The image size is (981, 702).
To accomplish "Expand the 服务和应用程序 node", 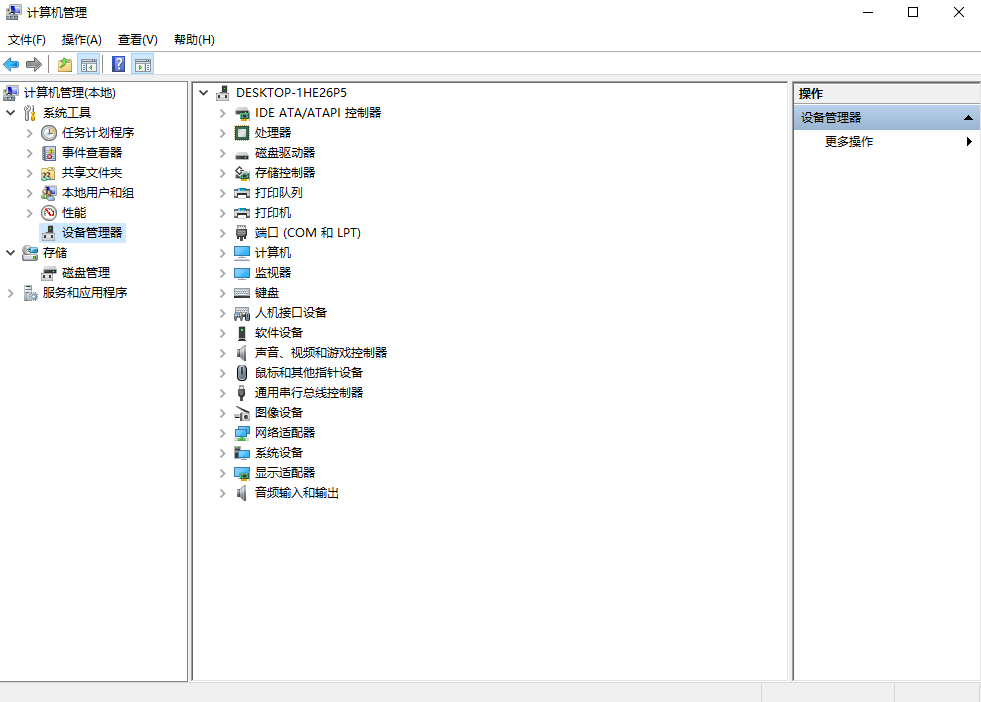I will pyautogui.click(x=11, y=293).
